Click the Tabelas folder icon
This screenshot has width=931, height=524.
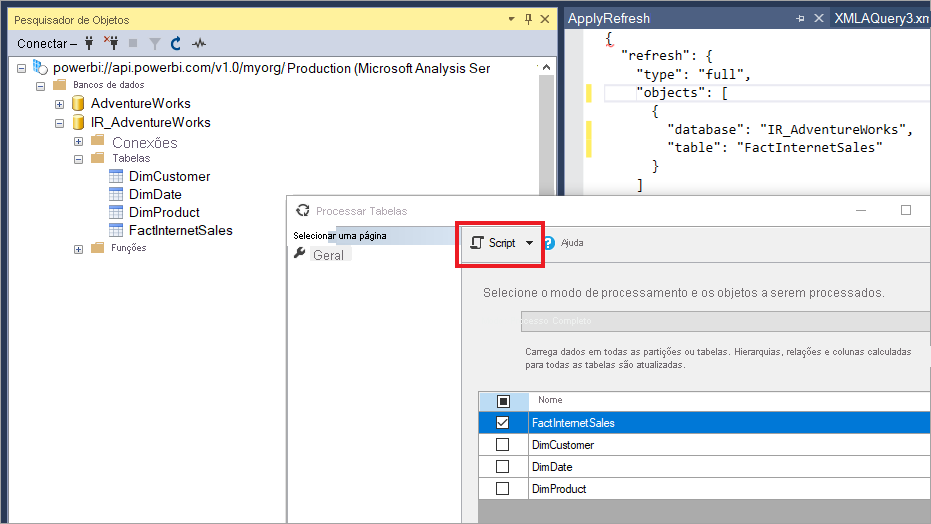97,158
